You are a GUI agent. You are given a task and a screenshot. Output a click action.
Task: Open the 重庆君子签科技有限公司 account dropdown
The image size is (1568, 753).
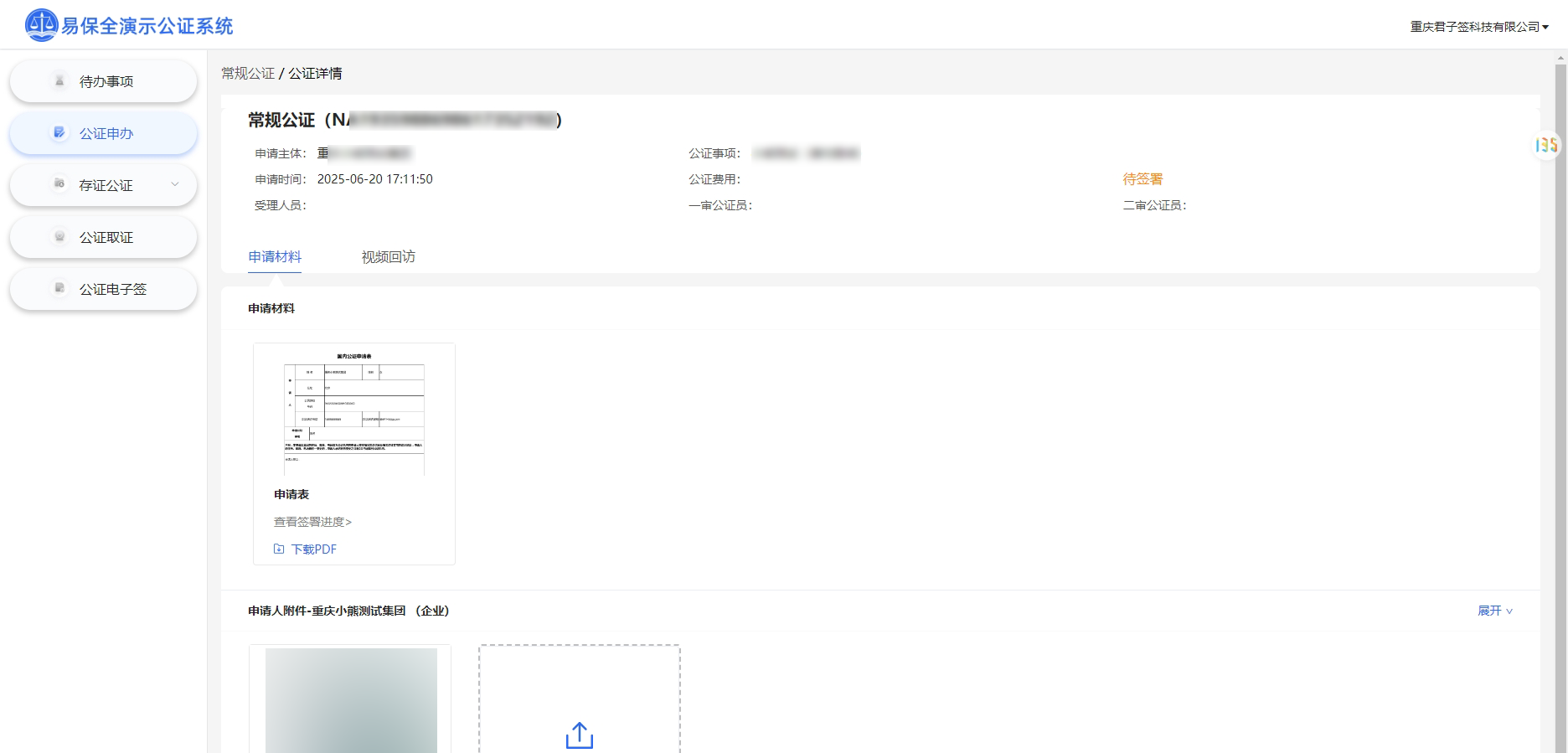1478,27
